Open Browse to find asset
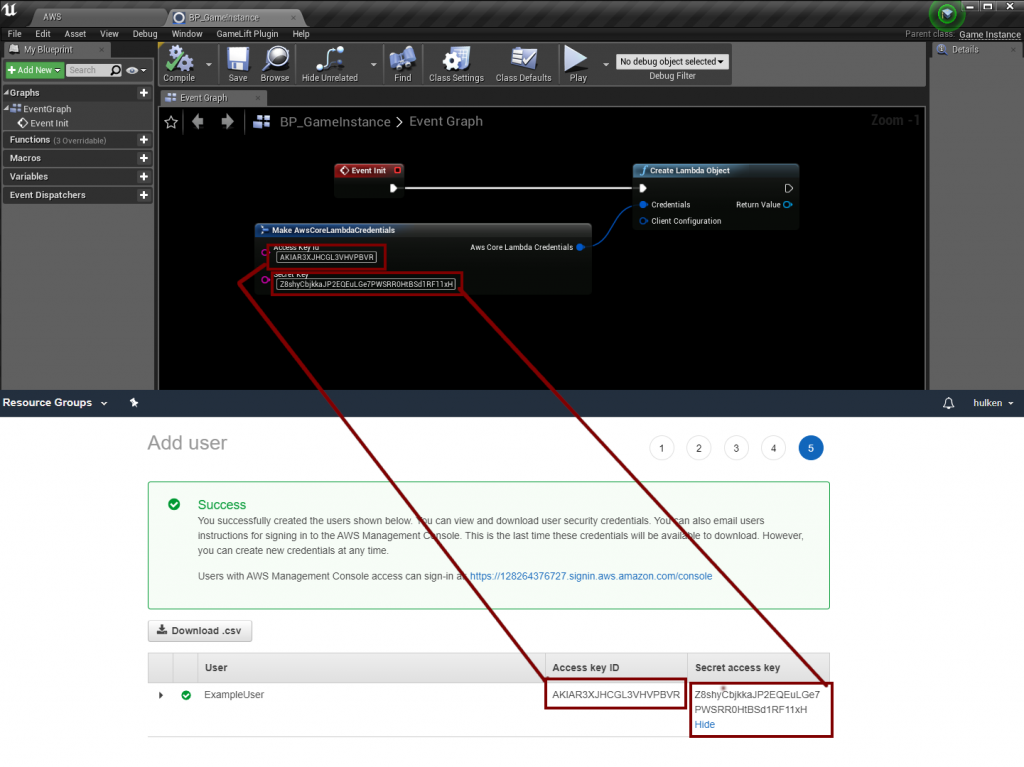This screenshot has height=767, width=1024. point(275,64)
